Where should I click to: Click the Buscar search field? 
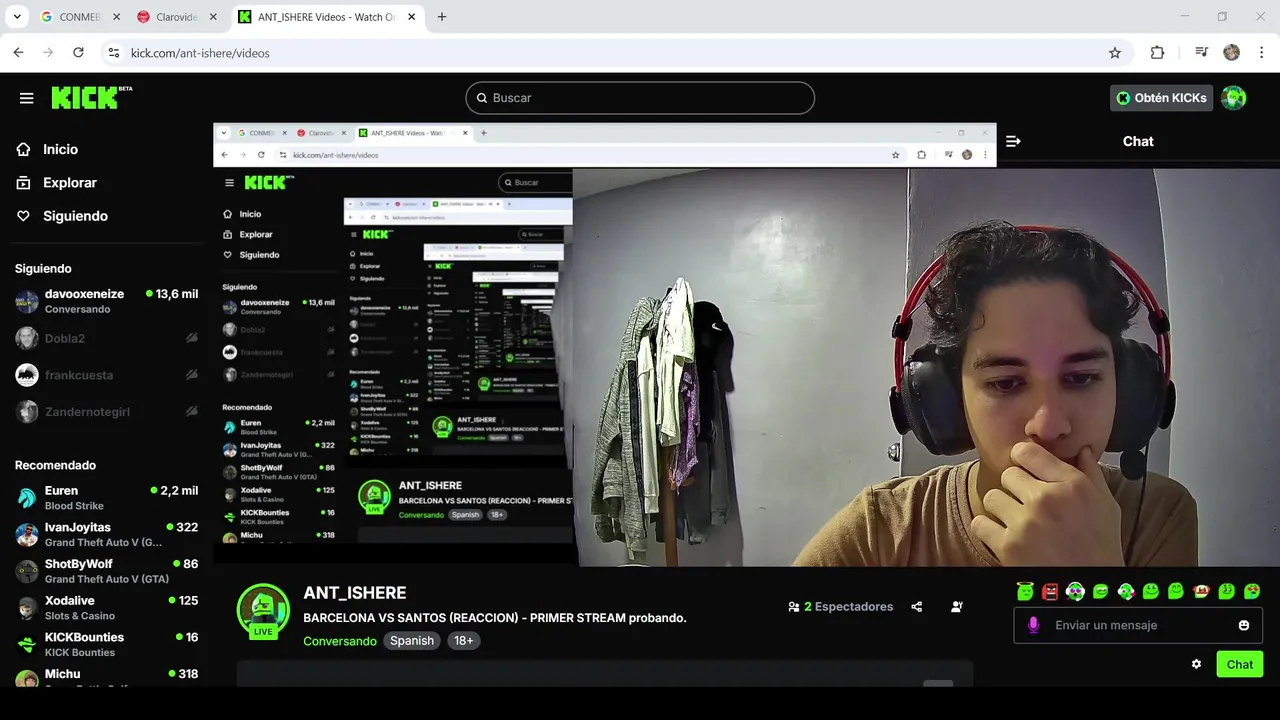640,98
